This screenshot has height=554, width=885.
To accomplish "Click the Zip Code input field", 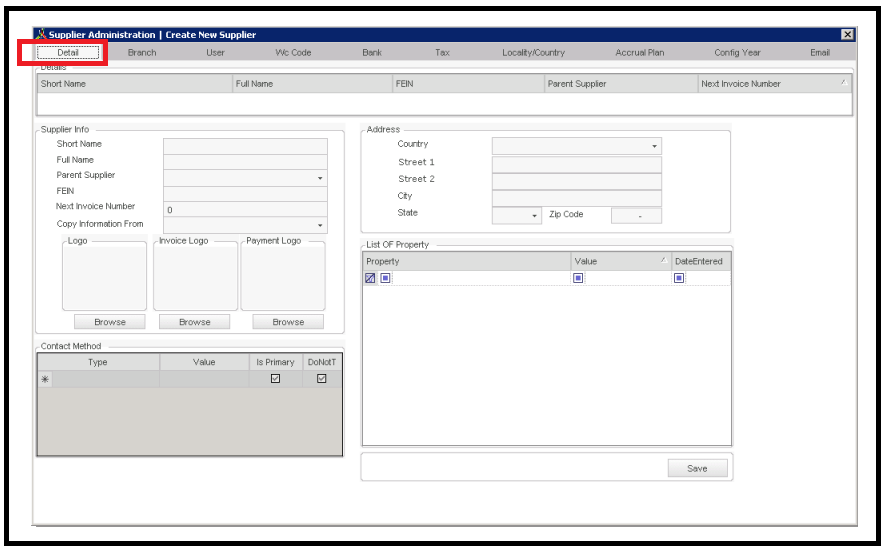I will coord(637,216).
